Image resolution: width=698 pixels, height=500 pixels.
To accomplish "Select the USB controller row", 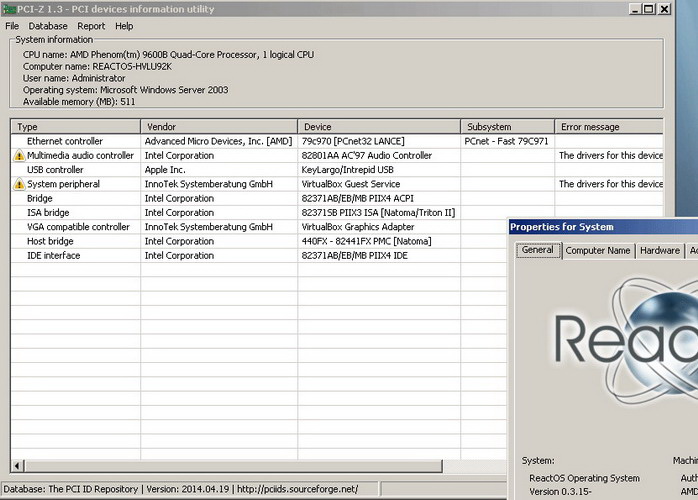I will coord(337,170).
